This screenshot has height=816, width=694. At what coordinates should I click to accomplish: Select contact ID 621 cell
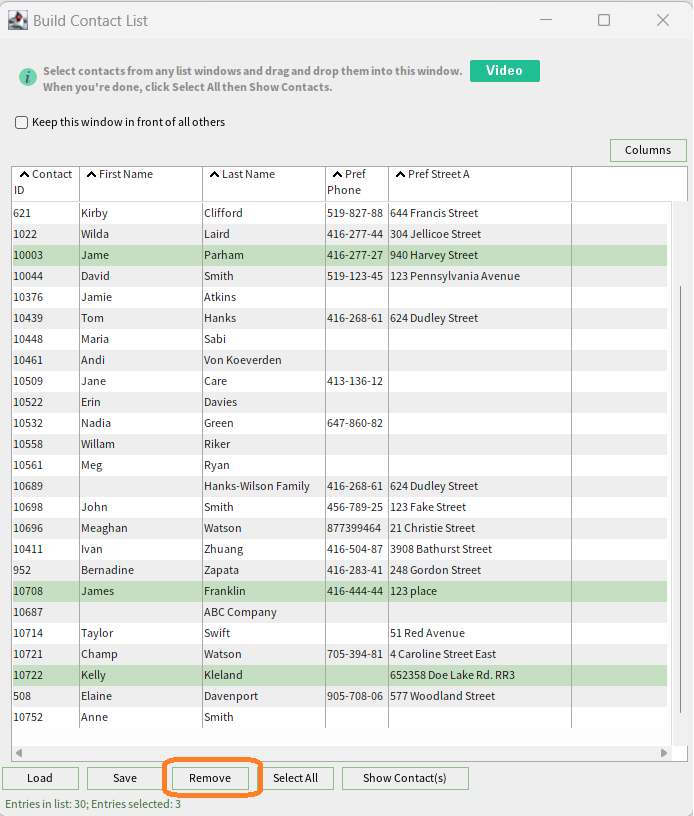(x=45, y=213)
